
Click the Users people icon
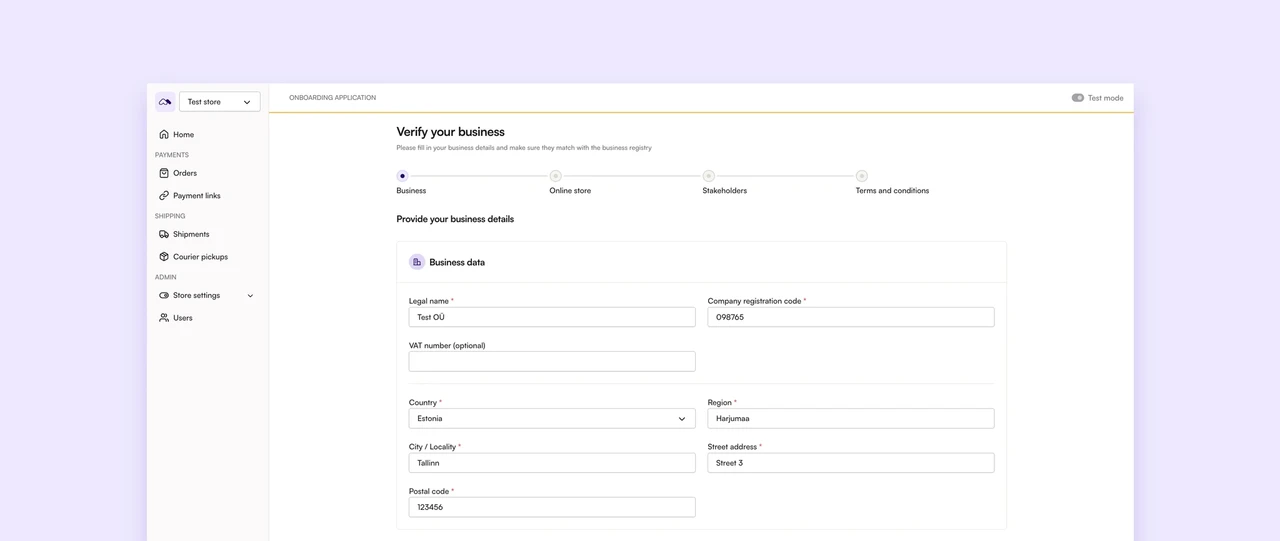[x=164, y=318]
